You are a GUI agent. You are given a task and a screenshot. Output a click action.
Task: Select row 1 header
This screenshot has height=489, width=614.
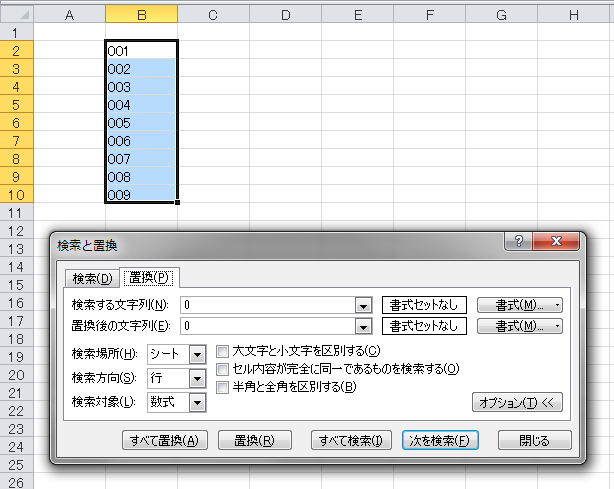(x=16, y=32)
